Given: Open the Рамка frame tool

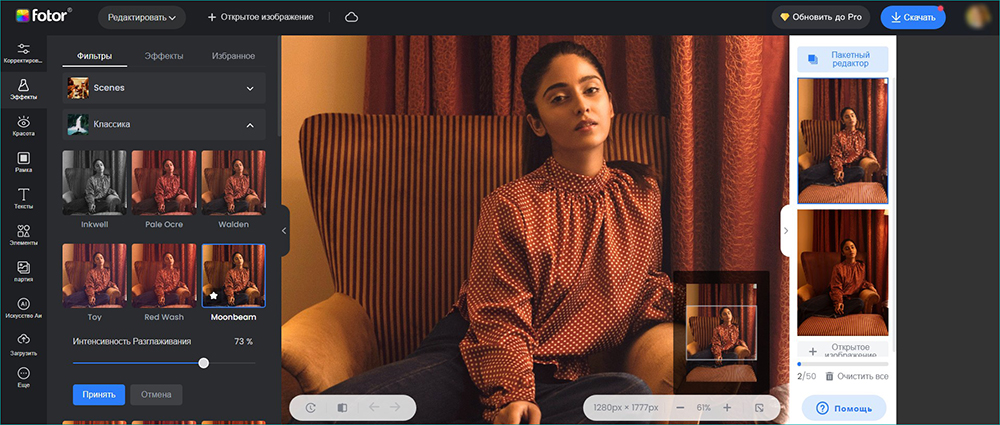Looking at the screenshot, I should [x=23, y=162].
